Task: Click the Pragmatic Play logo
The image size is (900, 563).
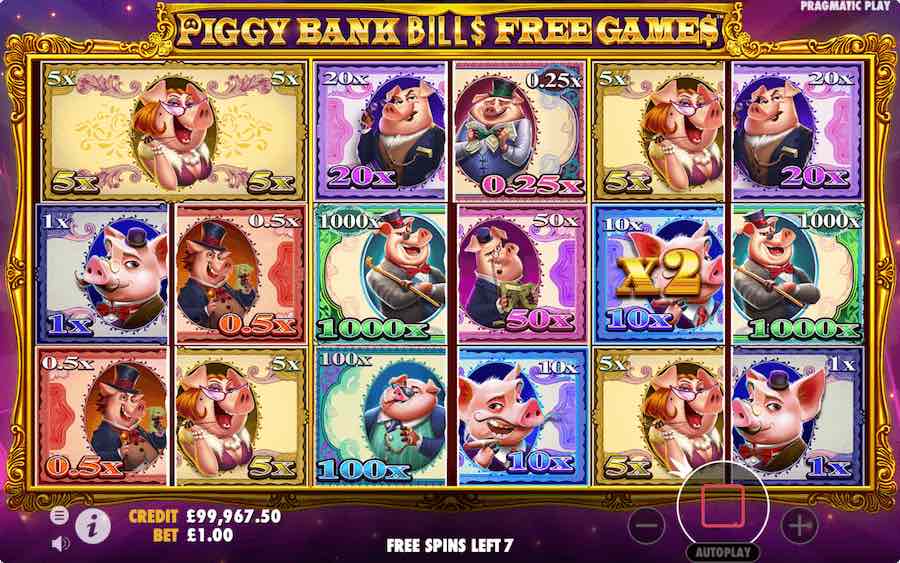Action: point(847,6)
